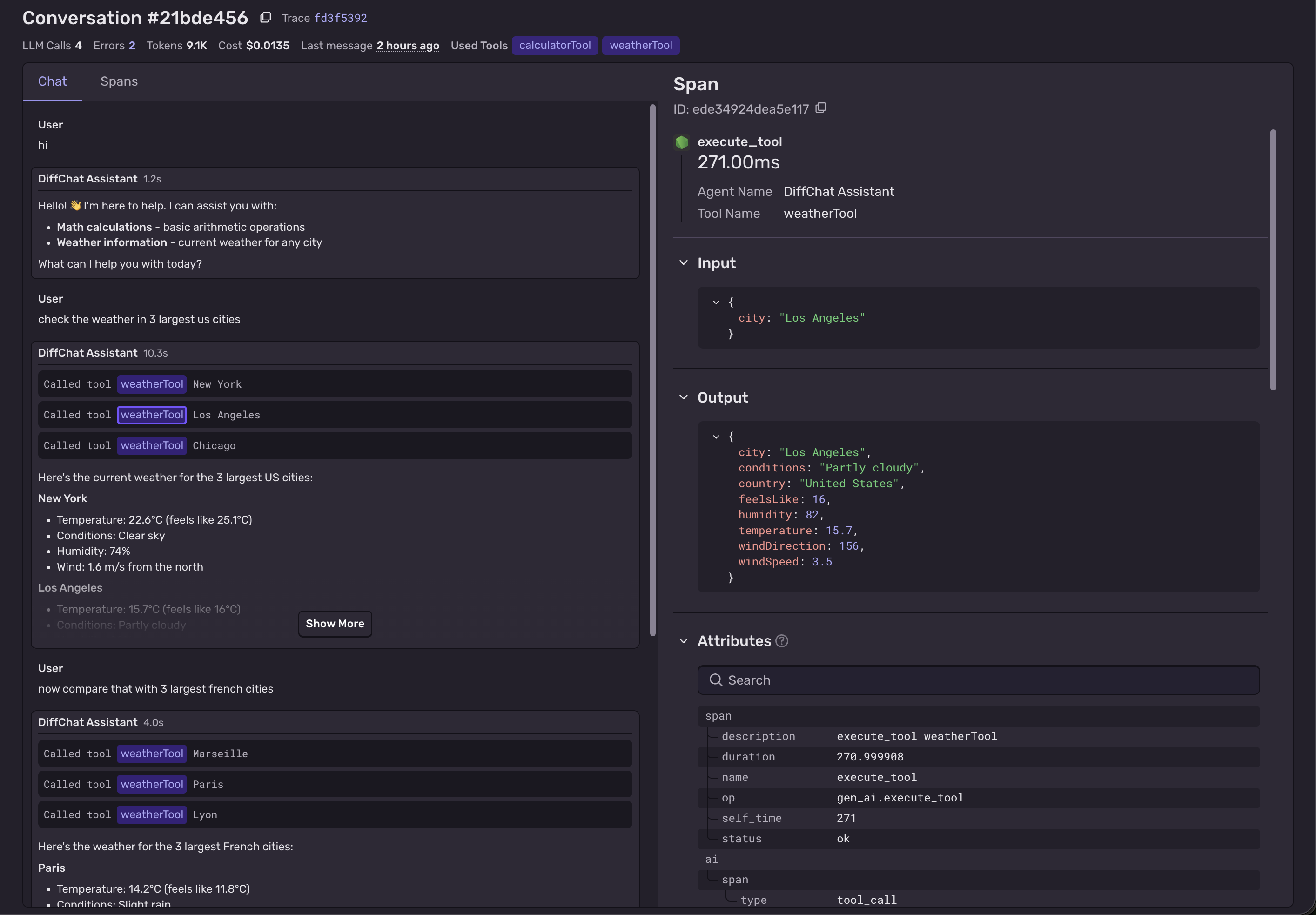
Task: Open the weatherTool call for Lyon
Action: [151, 814]
